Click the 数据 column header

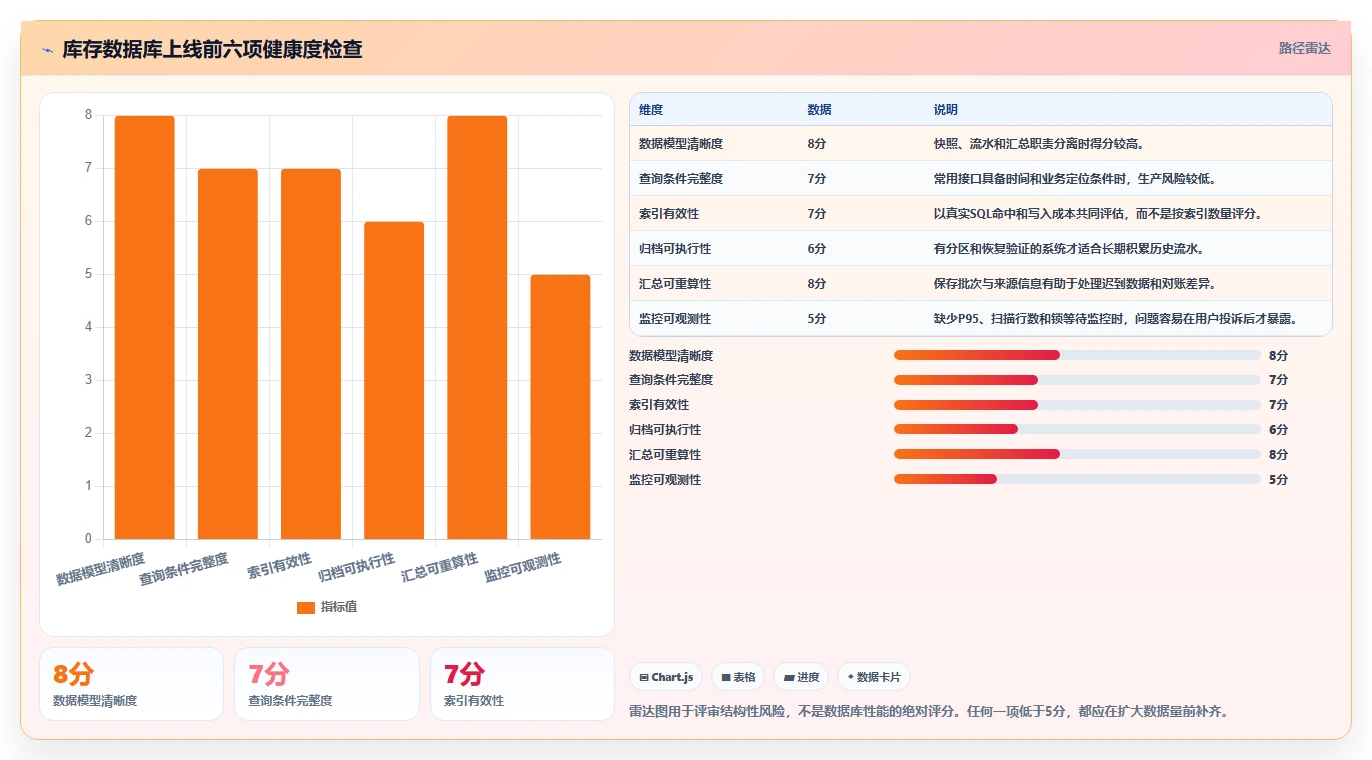819,110
